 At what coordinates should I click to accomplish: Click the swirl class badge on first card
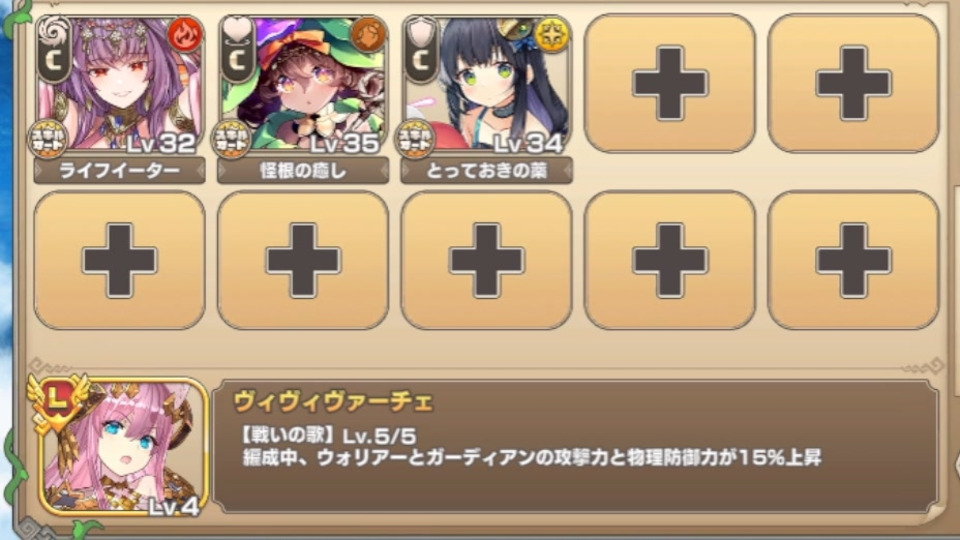(x=54, y=50)
